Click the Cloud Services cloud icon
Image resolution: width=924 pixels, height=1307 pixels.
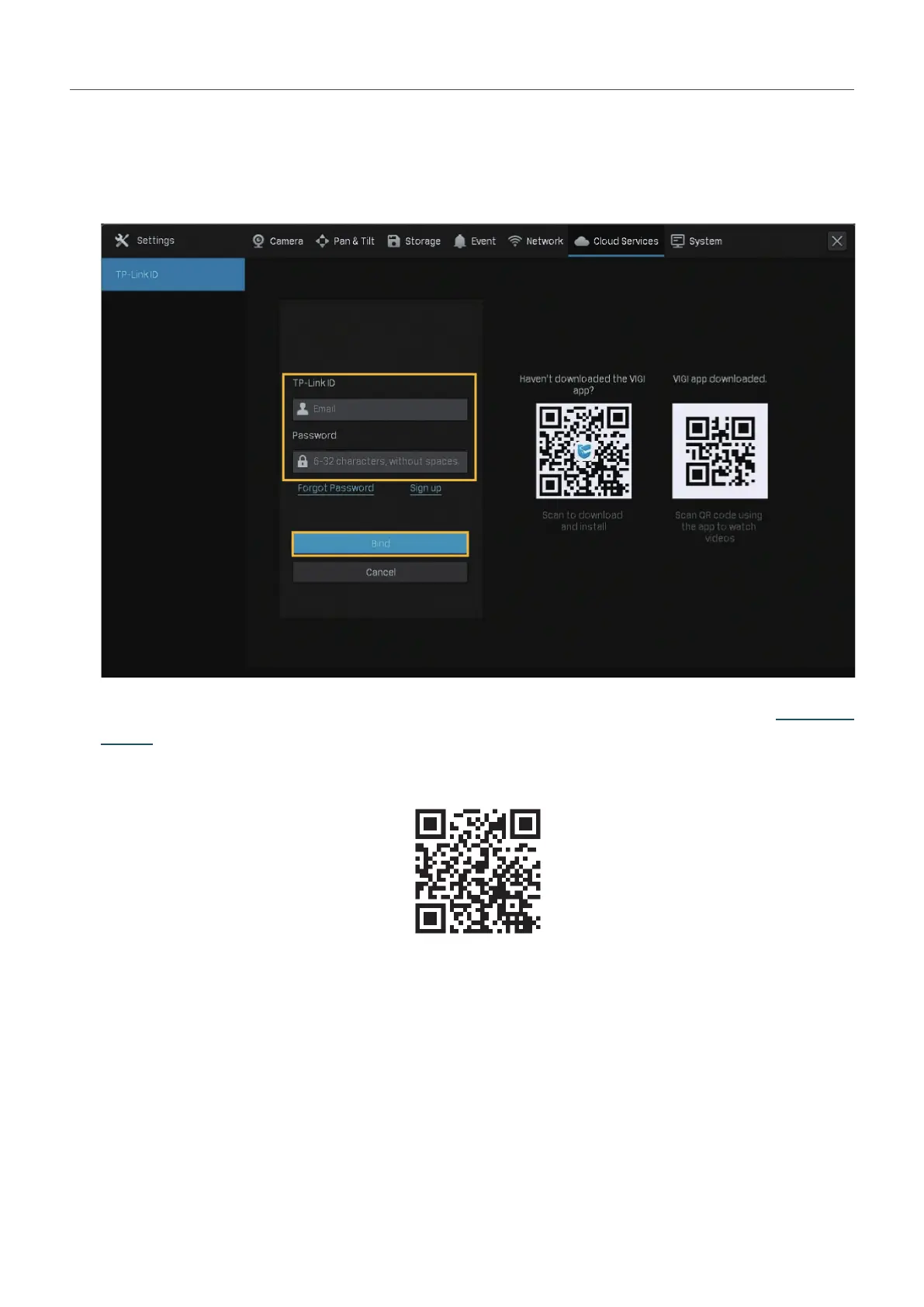[x=581, y=241]
